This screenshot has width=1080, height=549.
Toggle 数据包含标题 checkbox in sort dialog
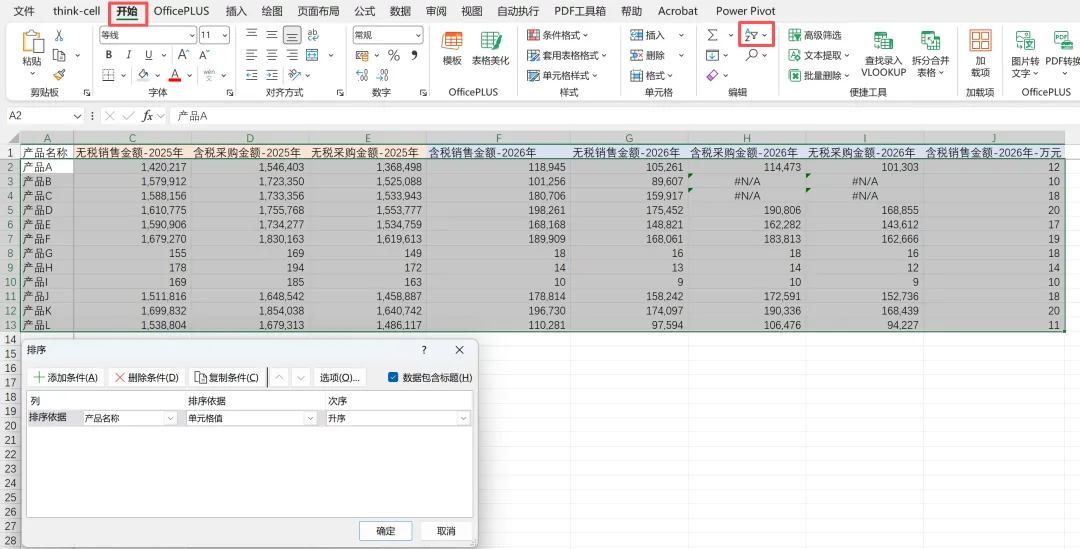(393, 377)
